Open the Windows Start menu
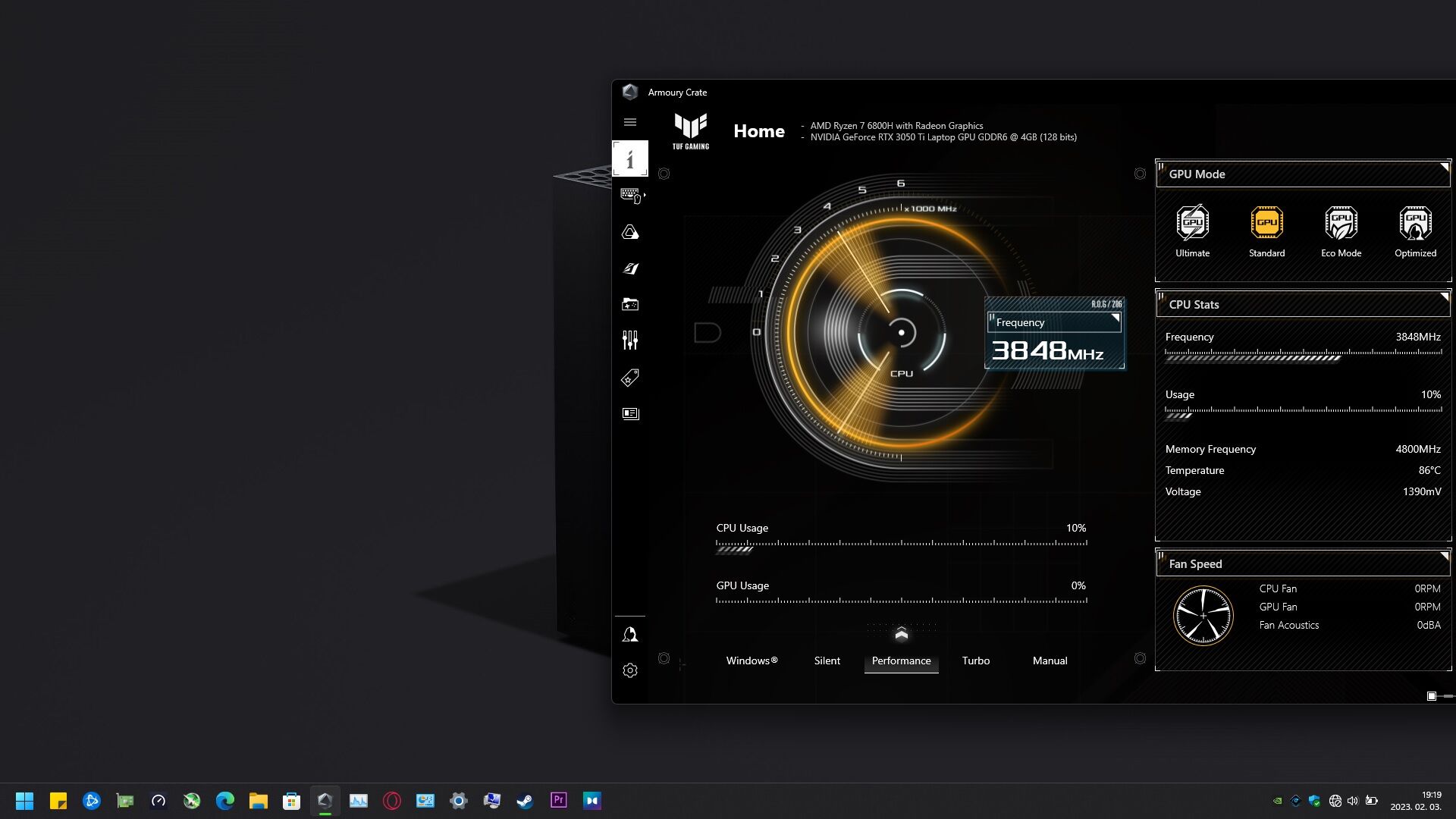The height and width of the screenshot is (819, 1456). coord(25,801)
